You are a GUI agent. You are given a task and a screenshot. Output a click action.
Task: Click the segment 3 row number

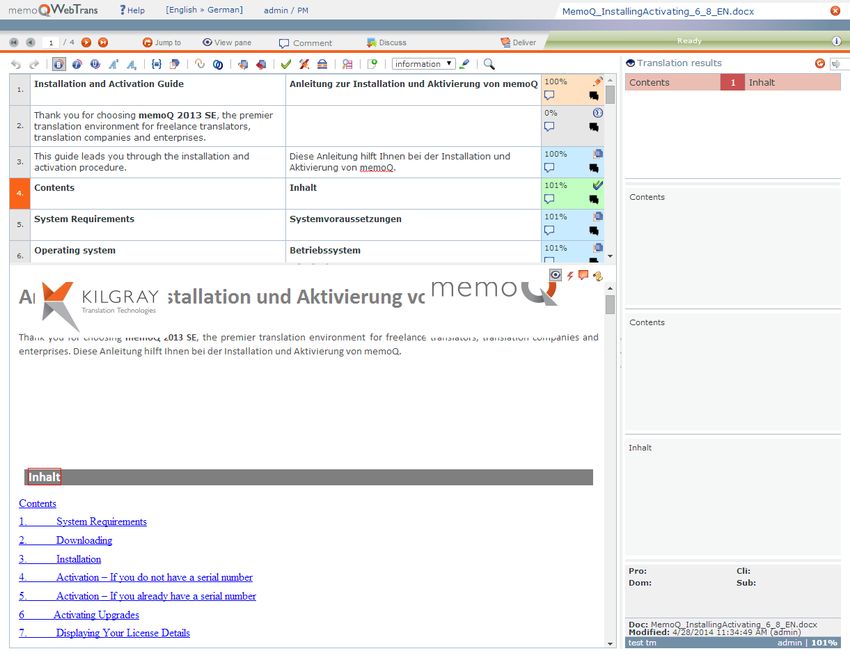coord(20,162)
